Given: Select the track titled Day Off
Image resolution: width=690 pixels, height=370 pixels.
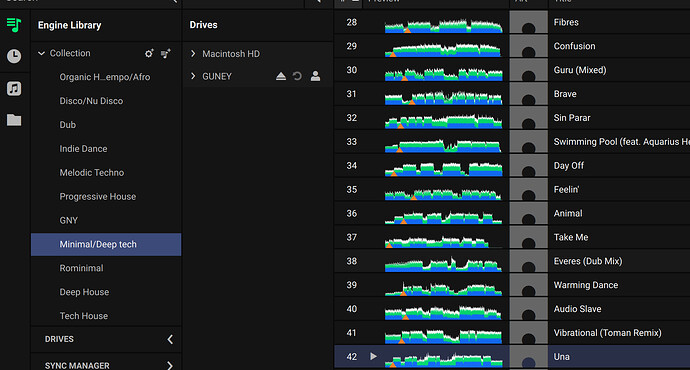Looking at the screenshot, I should [x=569, y=166].
